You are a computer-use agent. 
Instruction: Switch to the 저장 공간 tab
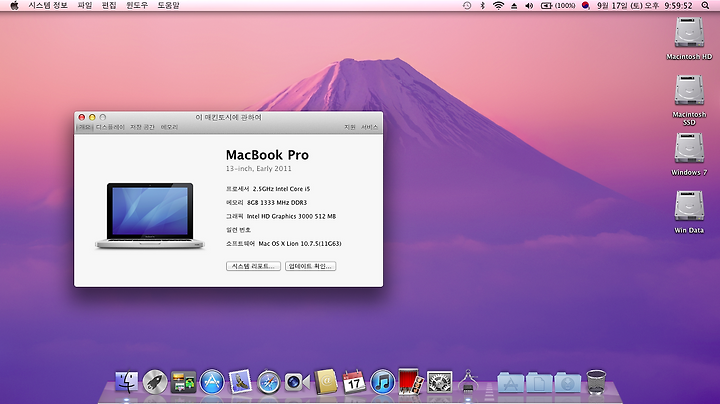pyautogui.click(x=142, y=127)
